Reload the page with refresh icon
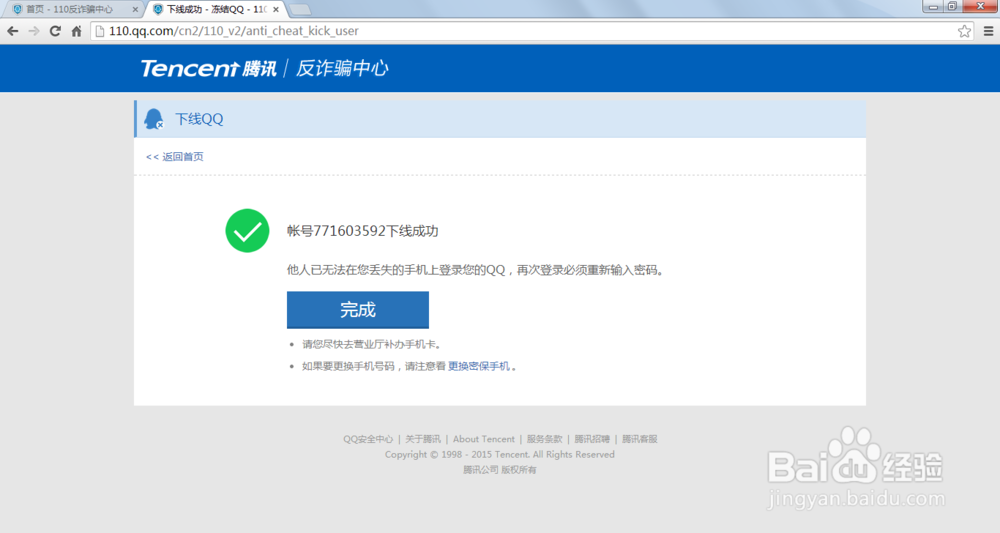The height and width of the screenshot is (533, 1000). pyautogui.click(x=55, y=31)
